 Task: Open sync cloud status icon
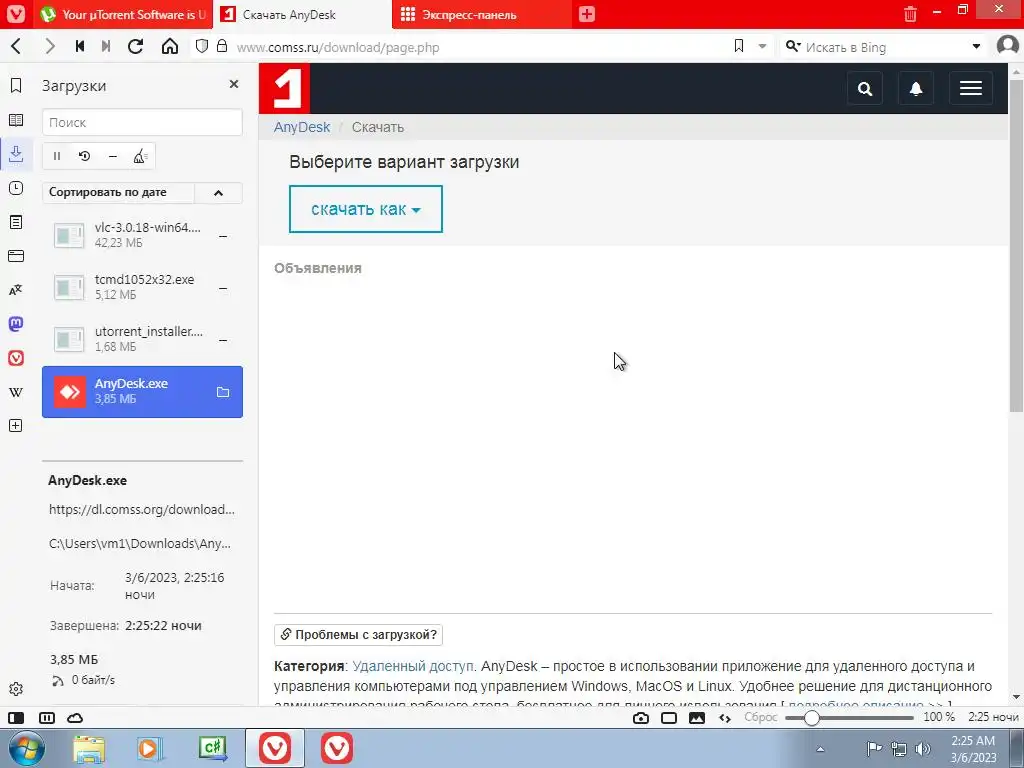75,718
